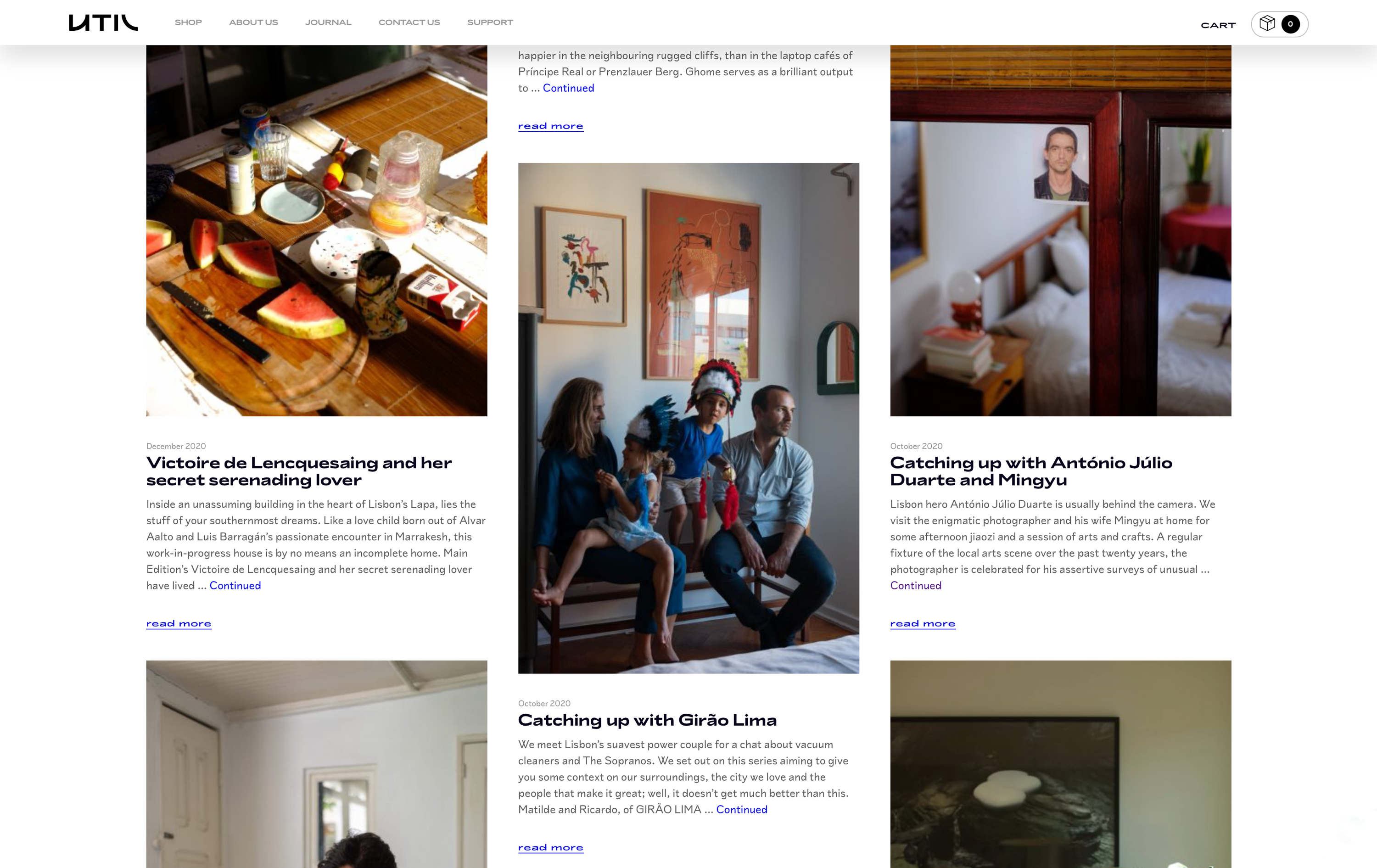Open the cart box icon

(1267, 23)
